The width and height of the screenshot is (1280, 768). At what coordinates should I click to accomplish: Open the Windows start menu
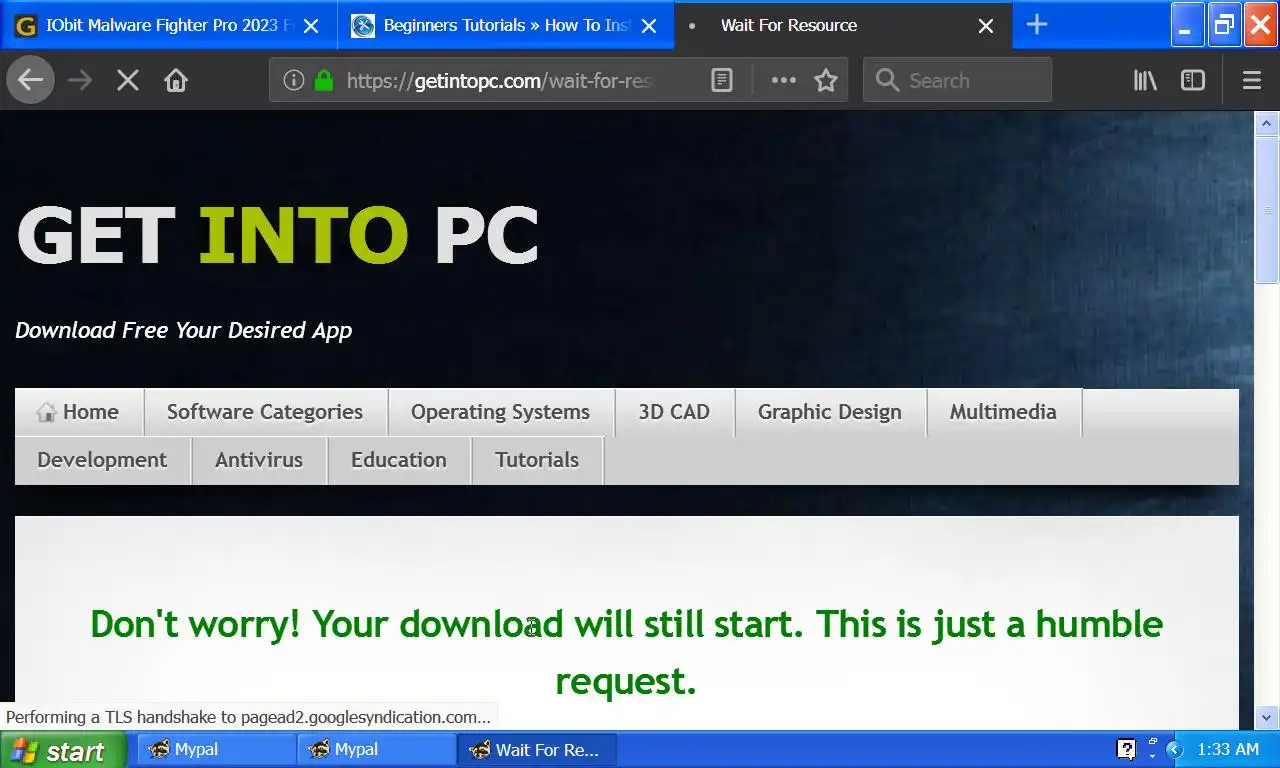coord(63,750)
